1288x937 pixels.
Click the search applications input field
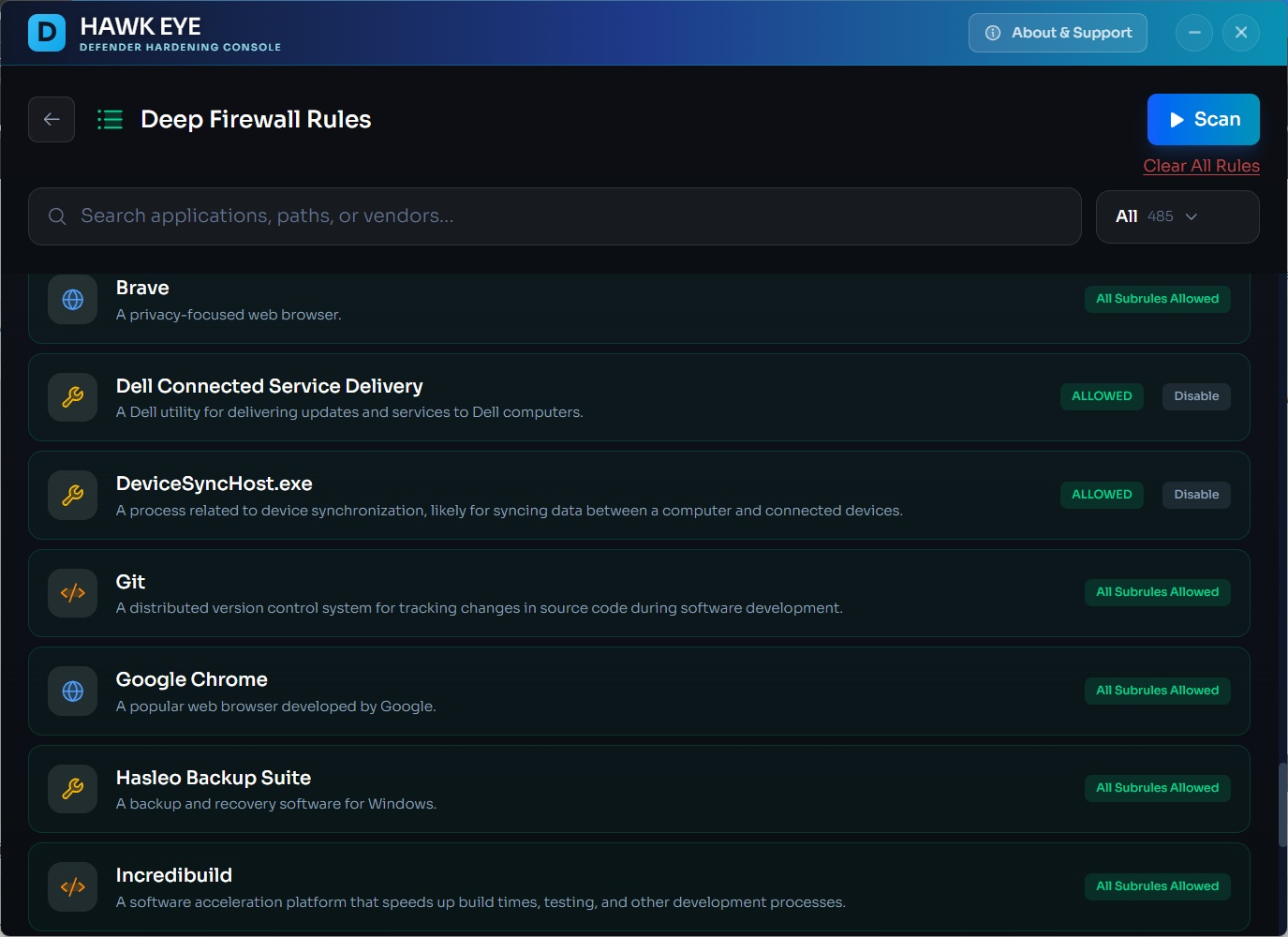pos(555,216)
